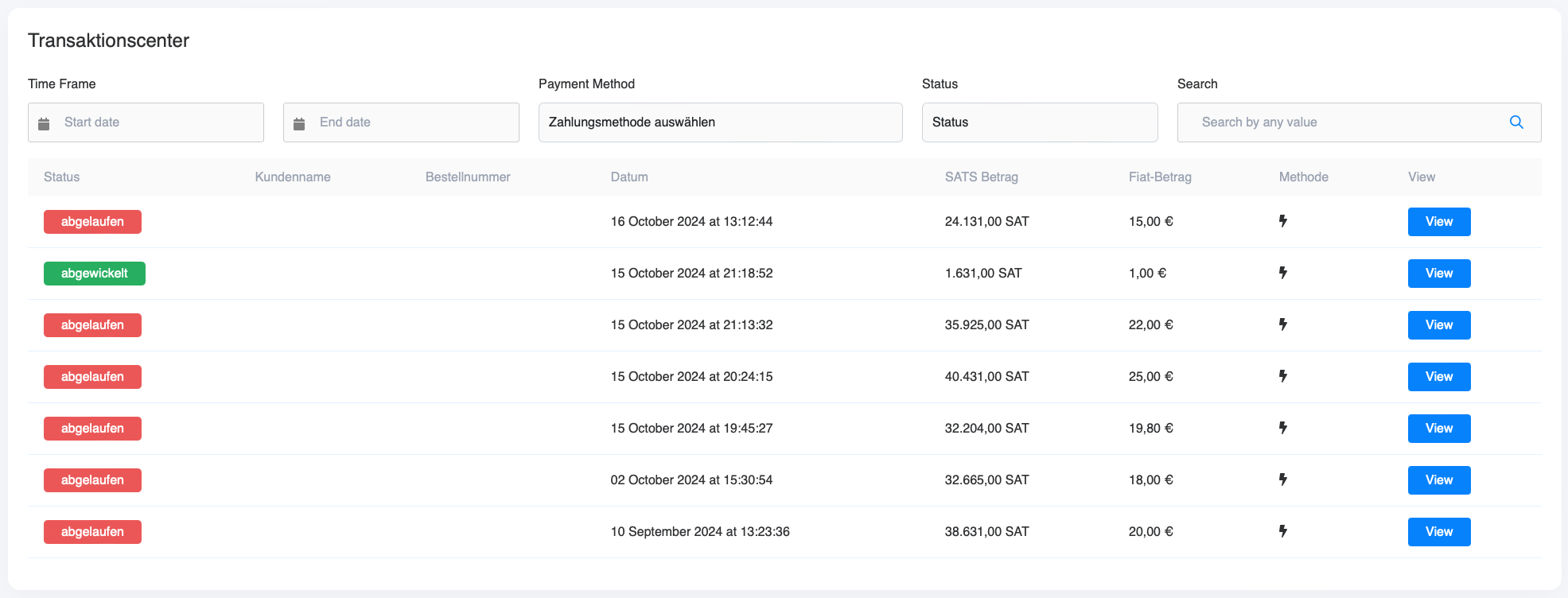Open the Status filter dropdown

pos(1039,122)
